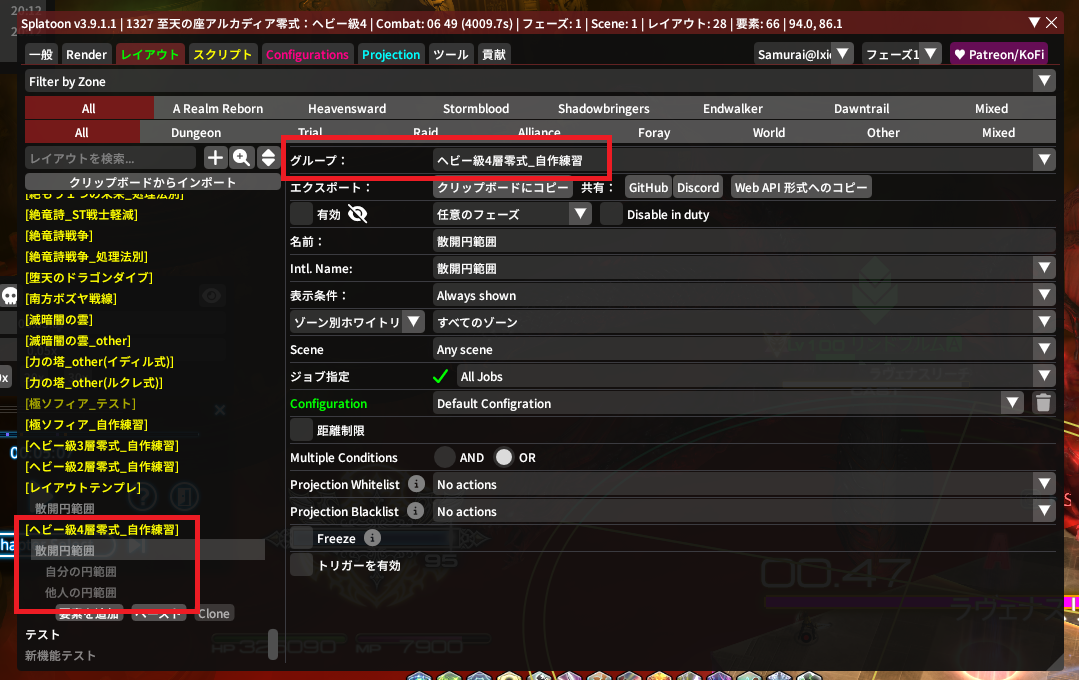Select the AND radio button
1079x680 pixels.
coord(445,457)
